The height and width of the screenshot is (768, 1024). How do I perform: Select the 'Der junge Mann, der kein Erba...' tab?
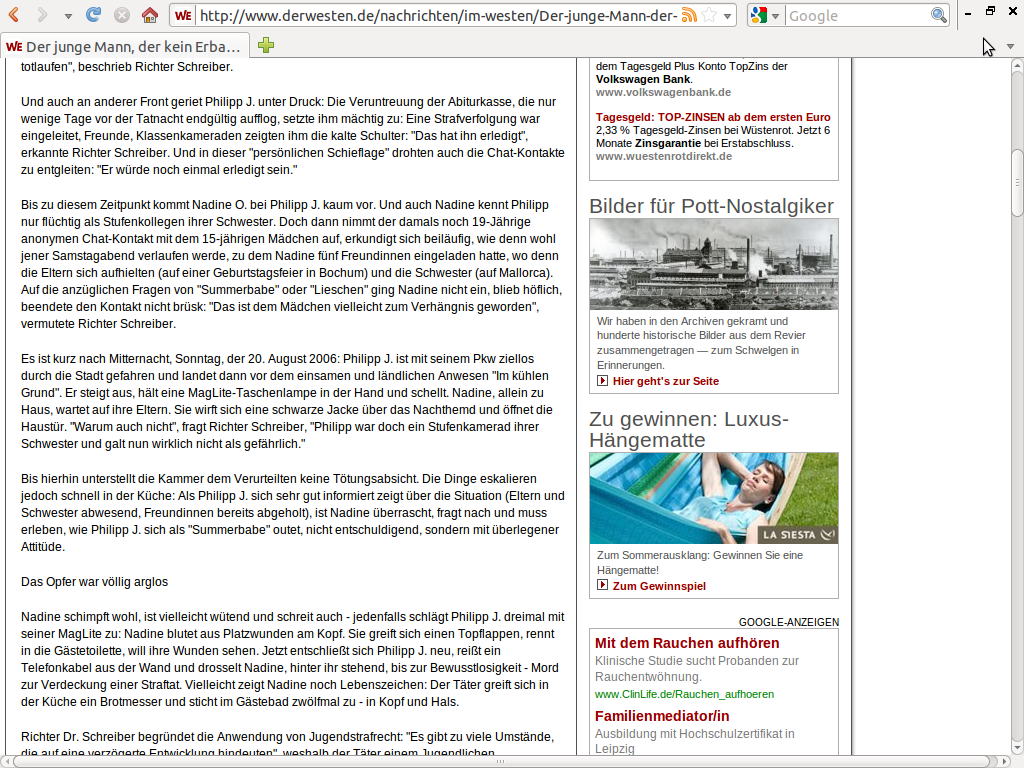point(125,46)
